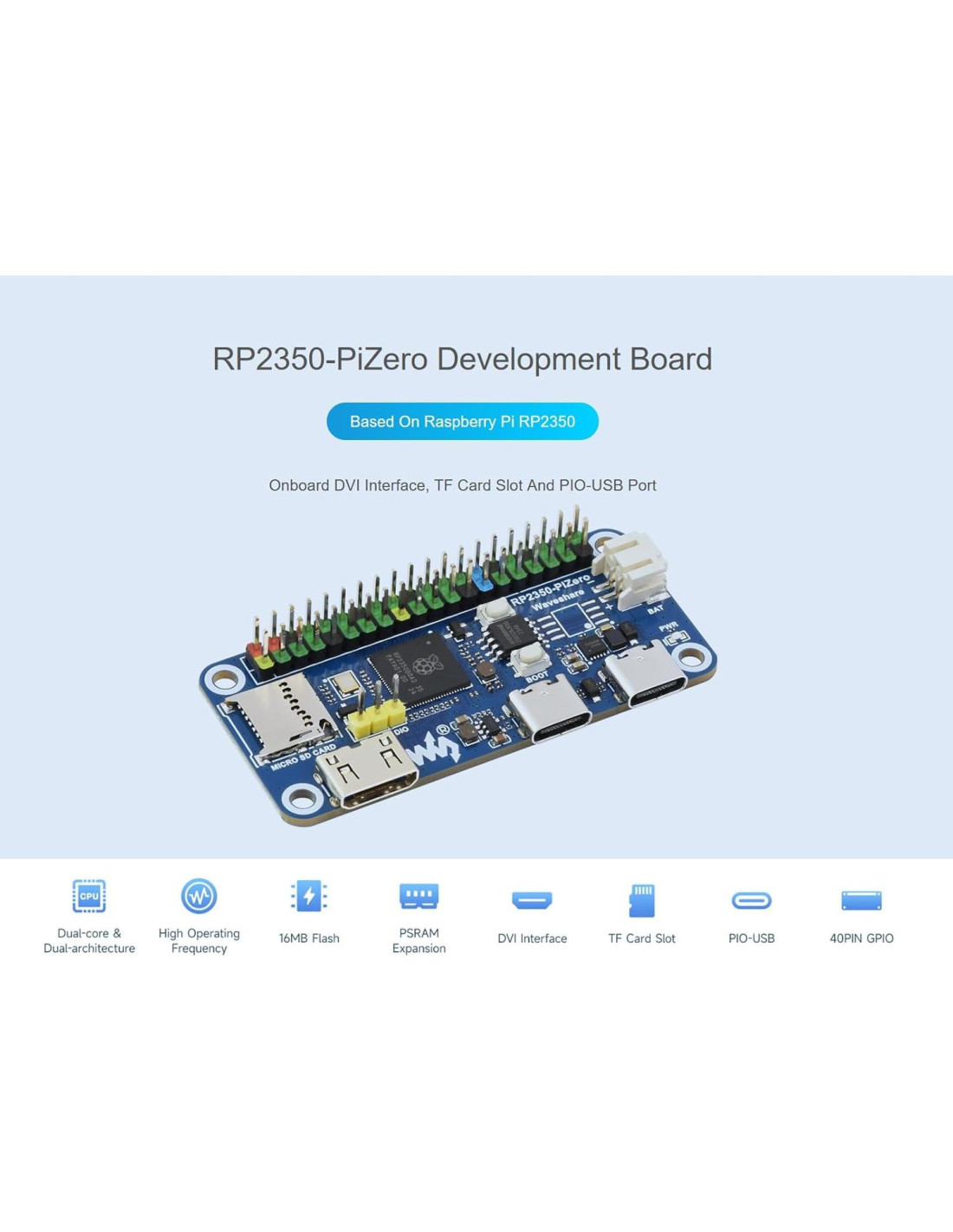Click the CPU Dual-core icon
This screenshot has width=953, height=1232.
click(x=89, y=896)
